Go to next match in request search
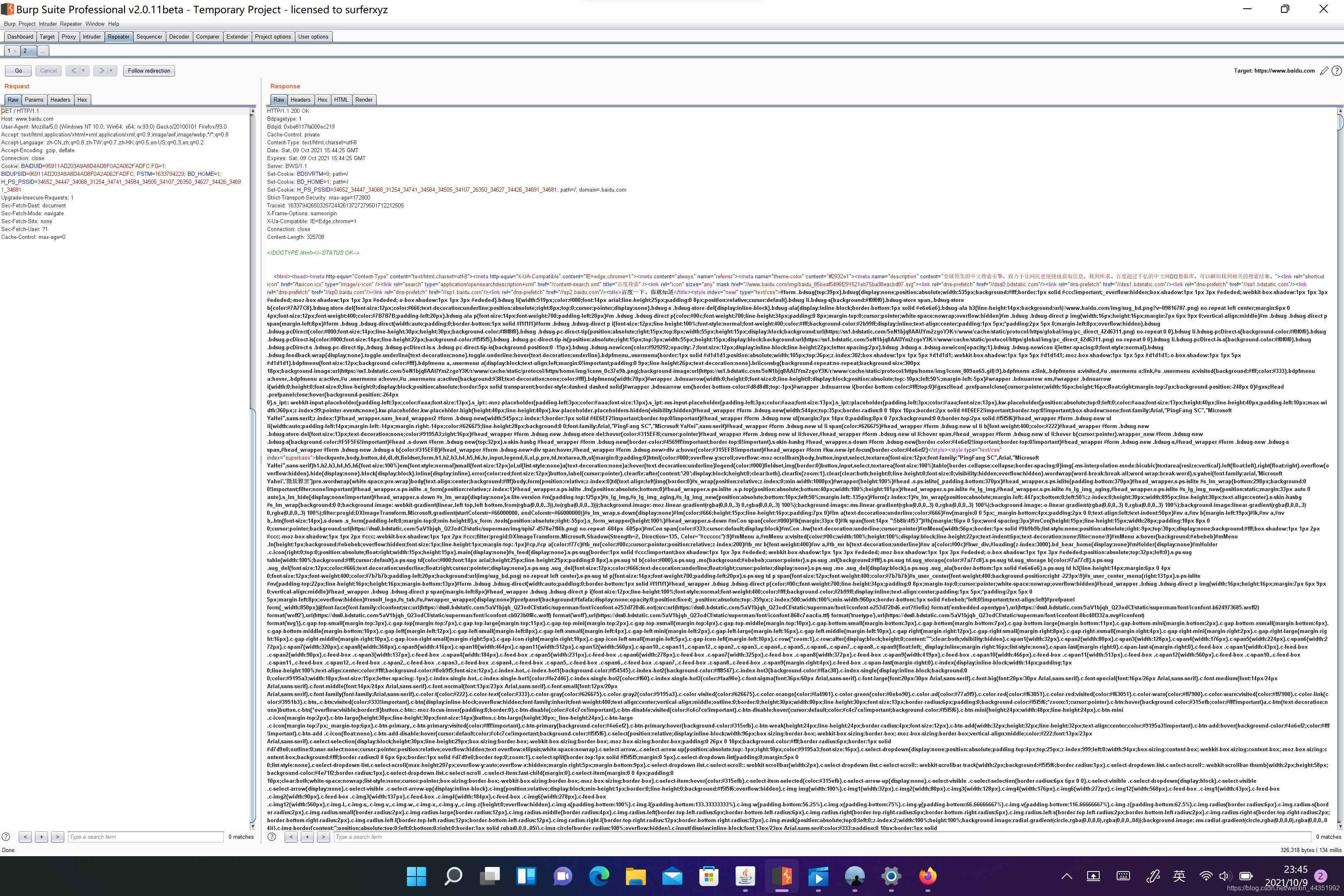The height and width of the screenshot is (896, 1344). (57, 837)
